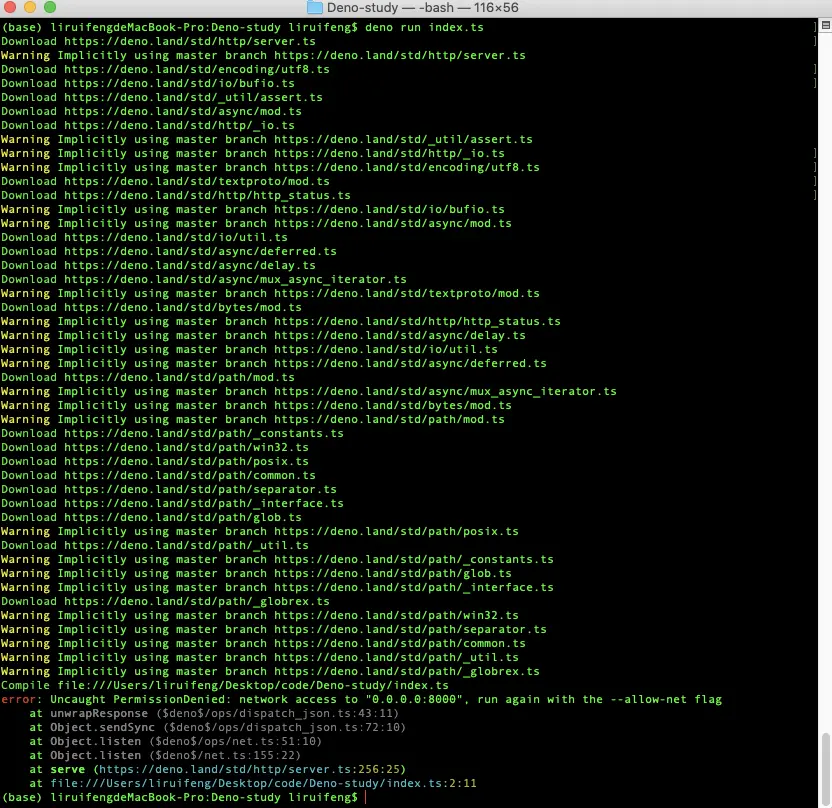832x808 pixels.
Task: Select Warning line for async/mod.ts
Action: tap(256, 223)
